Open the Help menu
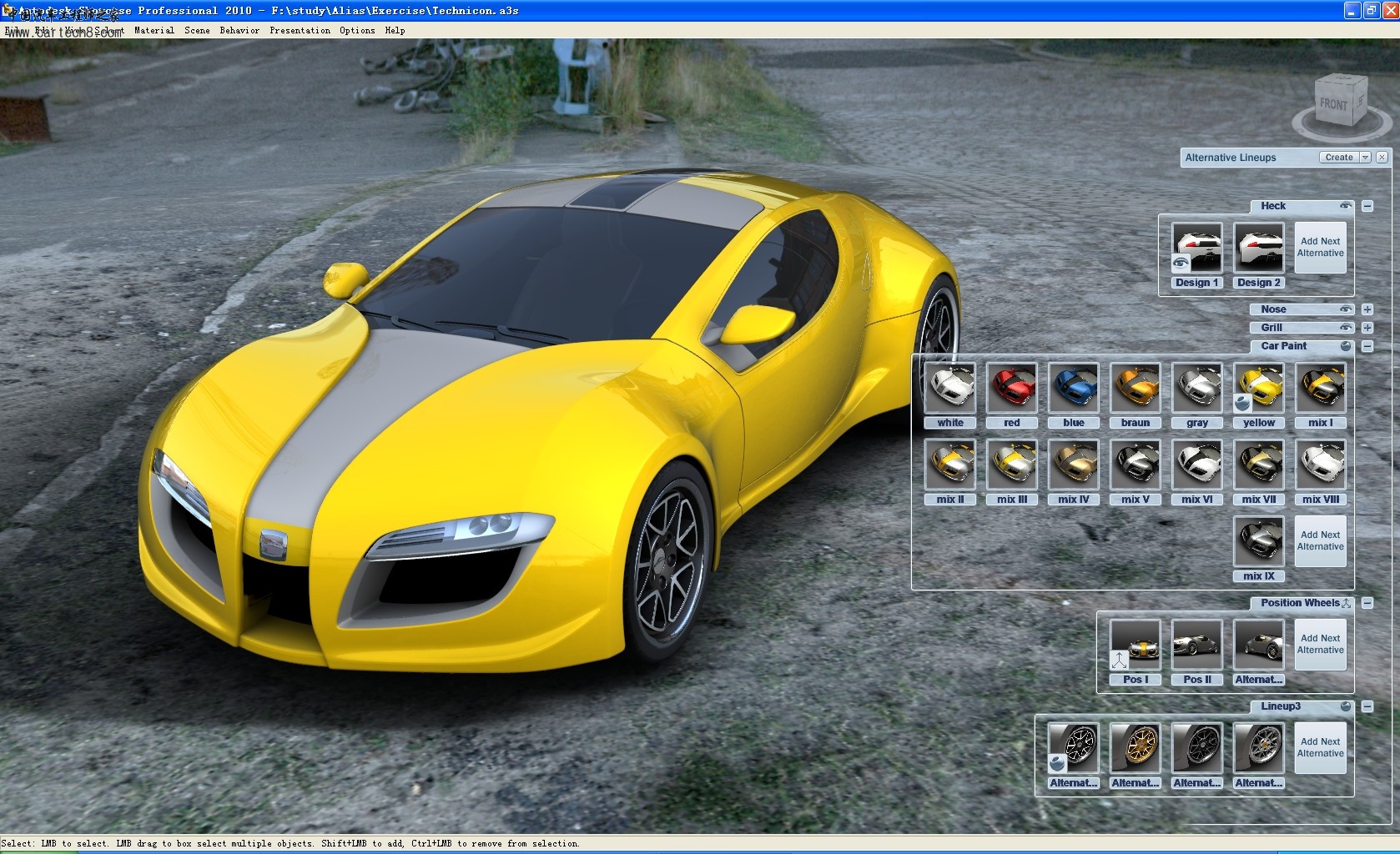Screen dimensions: 1400x854 (x=395, y=30)
